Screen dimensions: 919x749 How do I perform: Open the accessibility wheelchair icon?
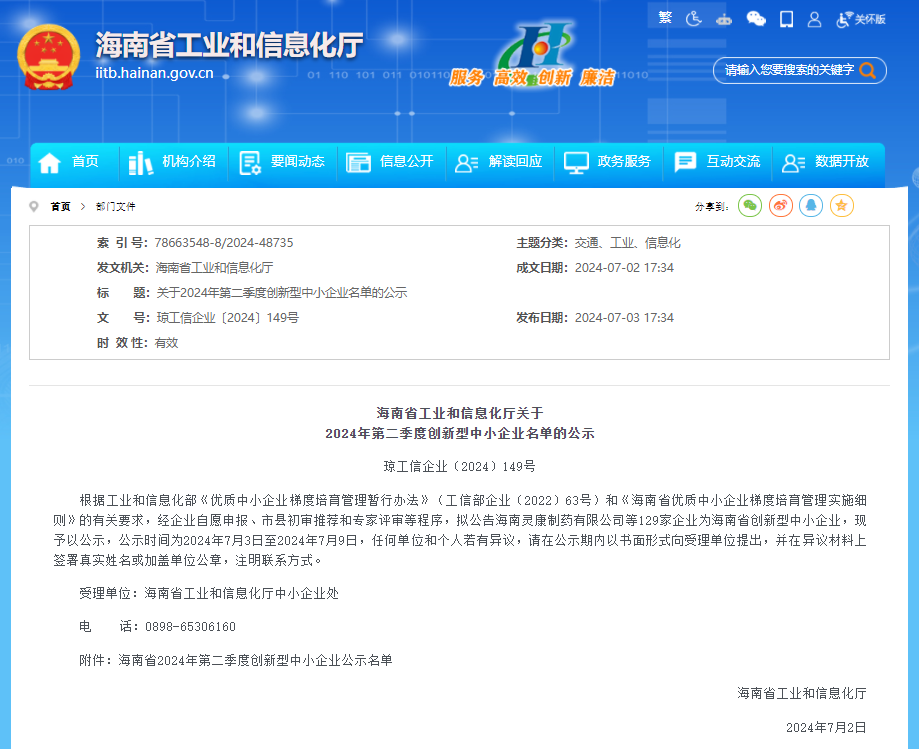click(694, 18)
